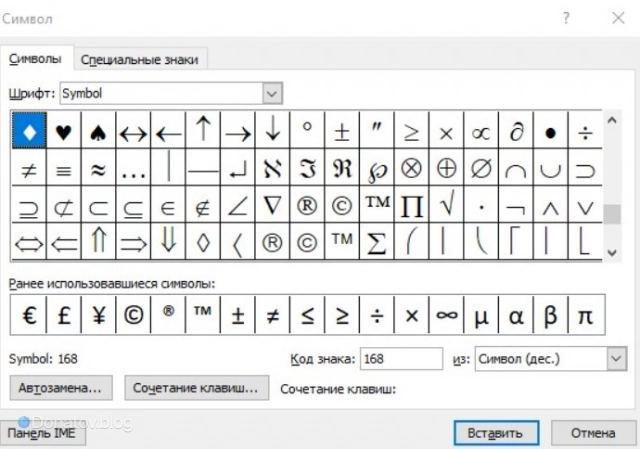640x449 pixels.
Task: Pick the summation sigma symbol
Action: pyautogui.click(x=377, y=242)
